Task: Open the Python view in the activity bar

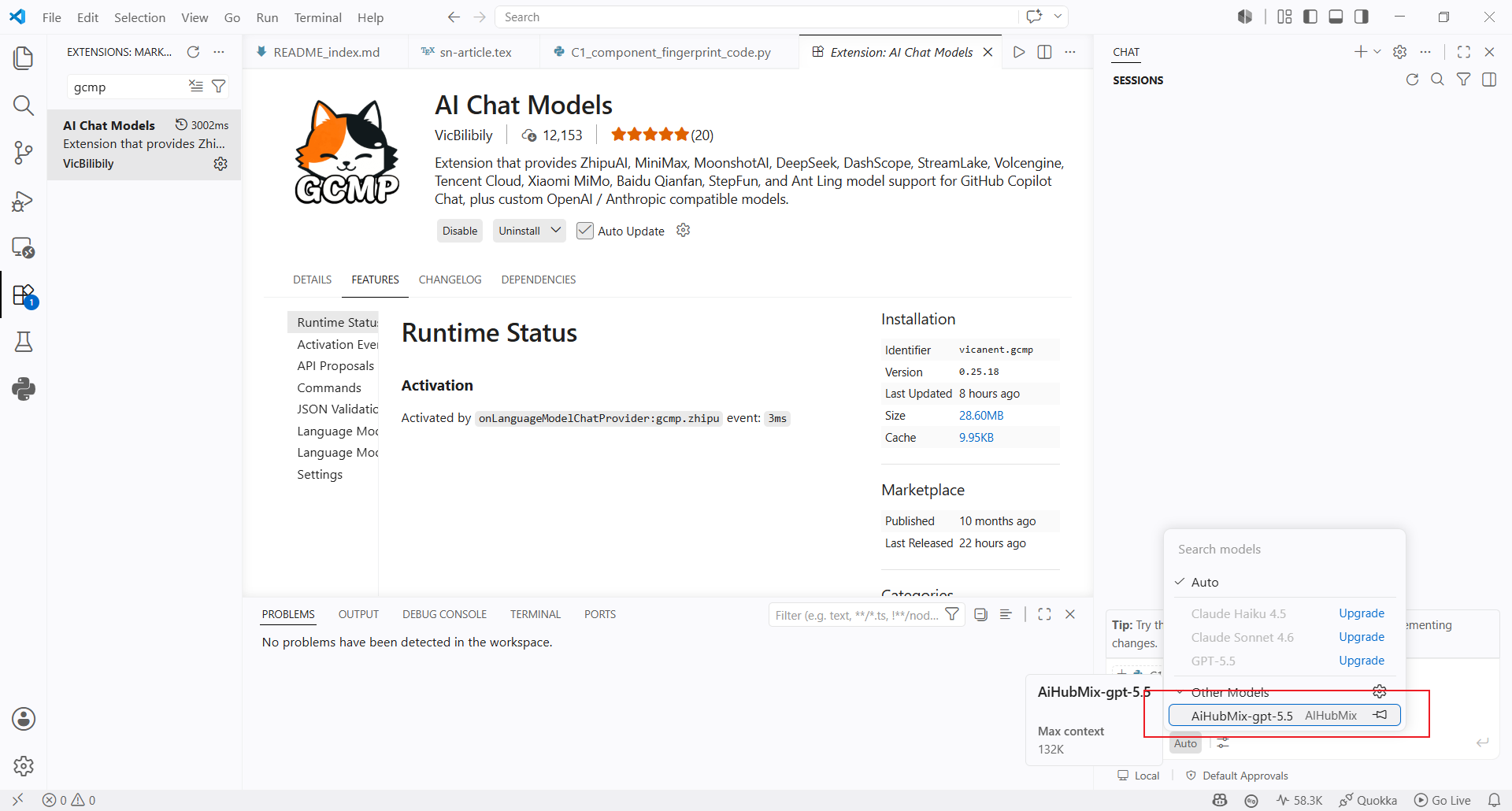Action: coord(24,389)
